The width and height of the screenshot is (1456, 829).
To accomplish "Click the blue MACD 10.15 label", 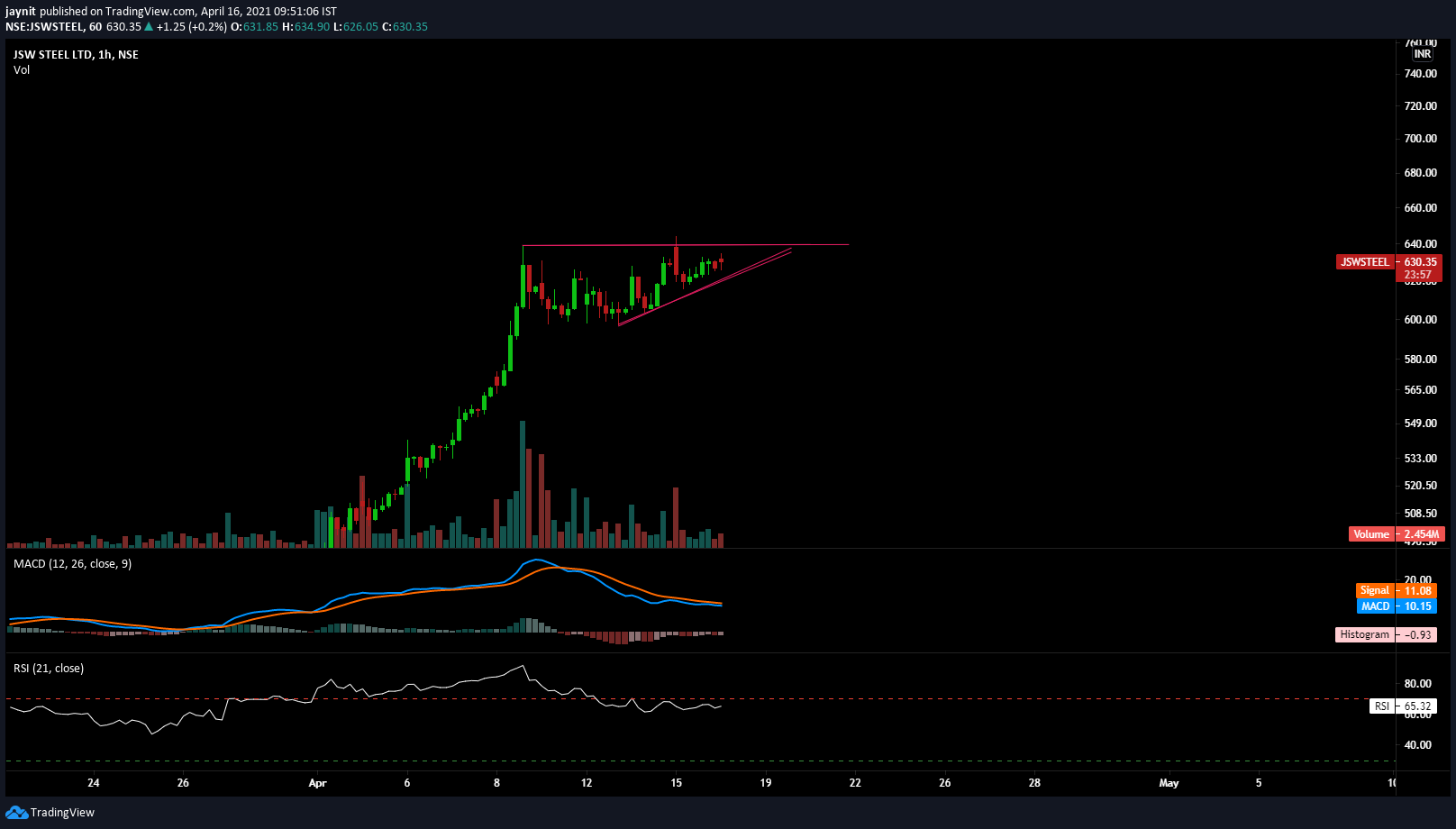I will point(1397,606).
